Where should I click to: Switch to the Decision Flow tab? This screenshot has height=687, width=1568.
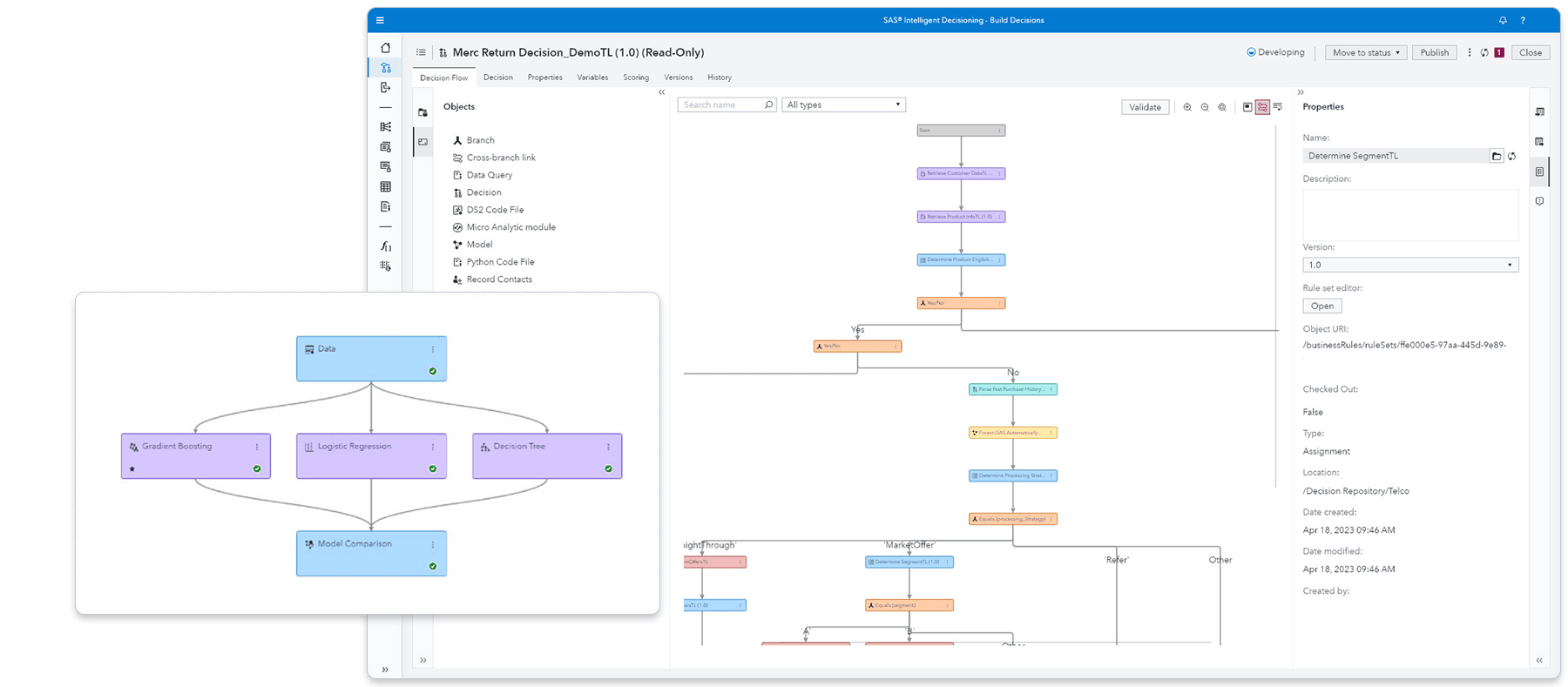coord(443,77)
